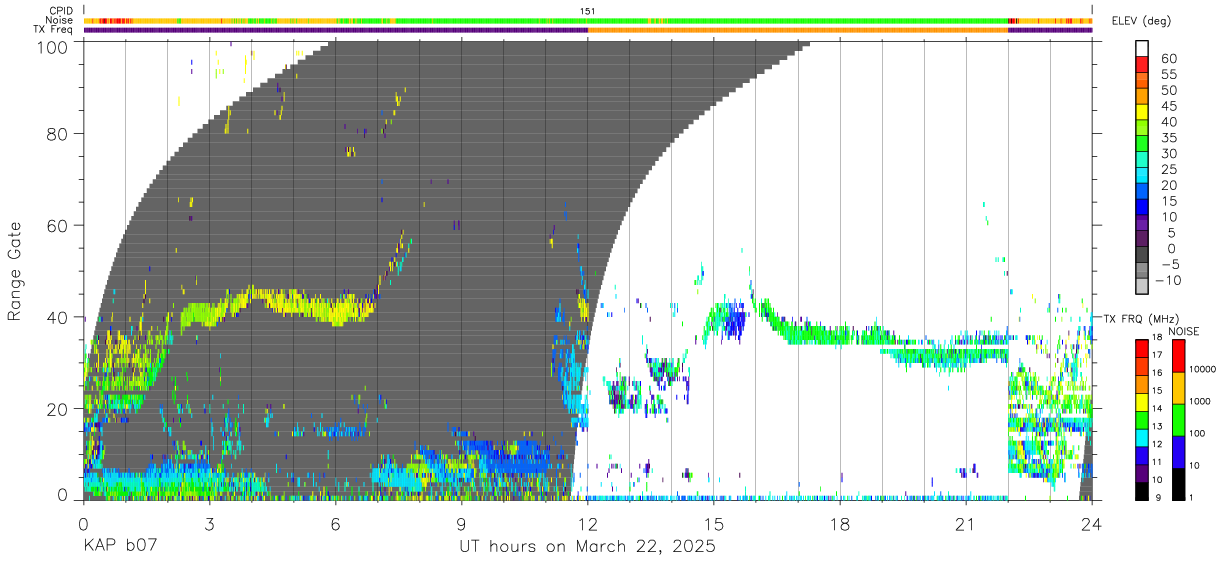Click the Range Gate axis tick '20'
The image size is (1228, 567).
pyautogui.click(x=57, y=409)
